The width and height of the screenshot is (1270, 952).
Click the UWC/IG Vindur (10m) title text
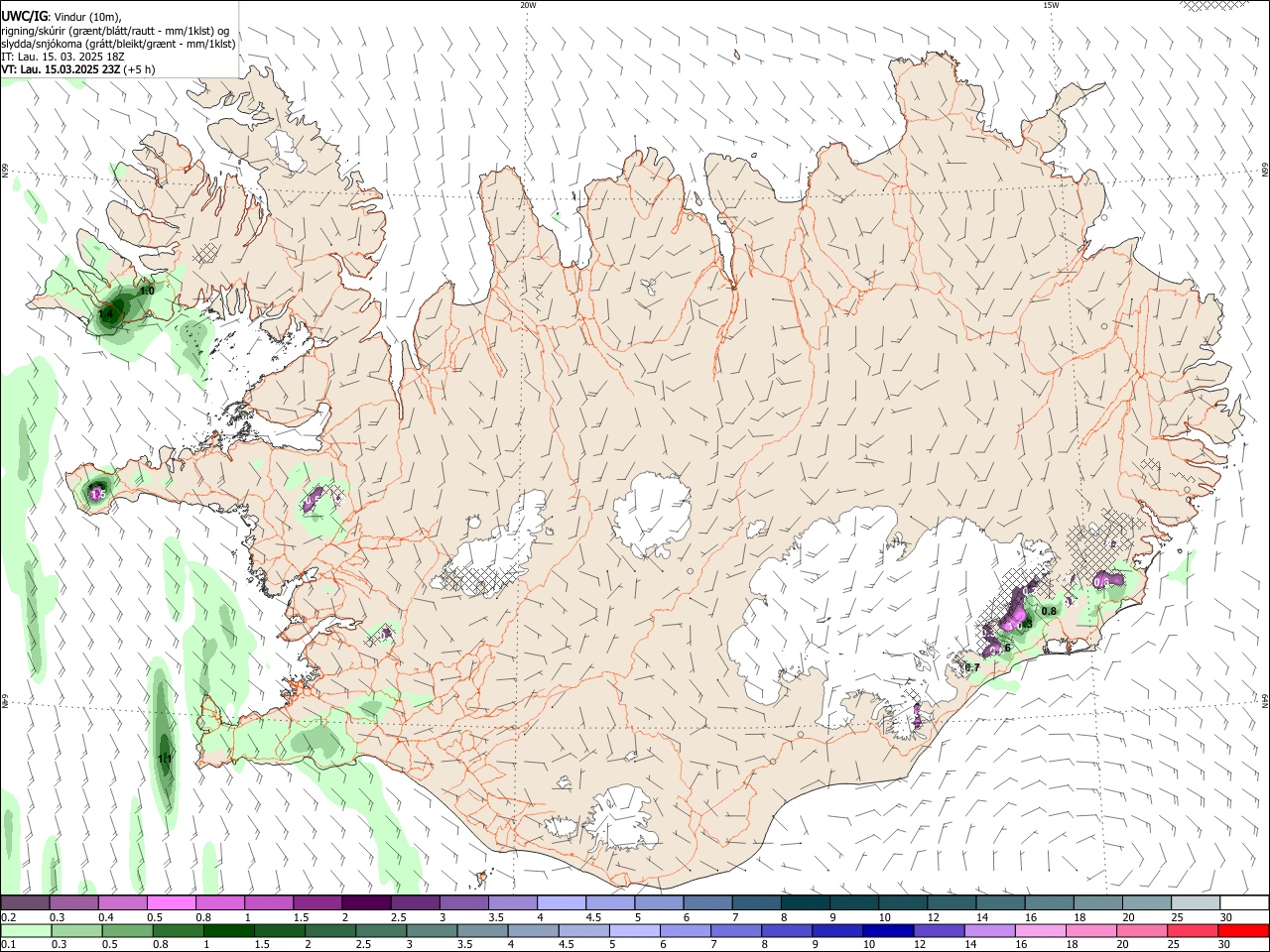62,17
